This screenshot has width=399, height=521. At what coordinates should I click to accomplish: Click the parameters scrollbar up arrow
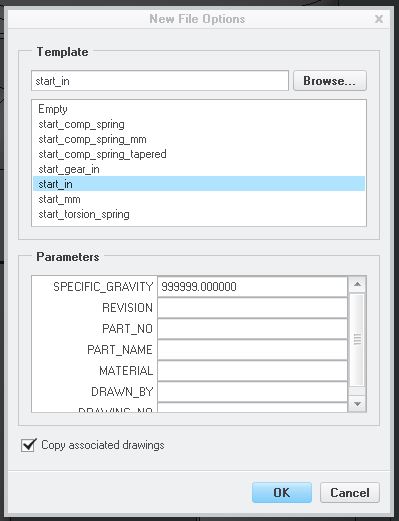(357, 284)
